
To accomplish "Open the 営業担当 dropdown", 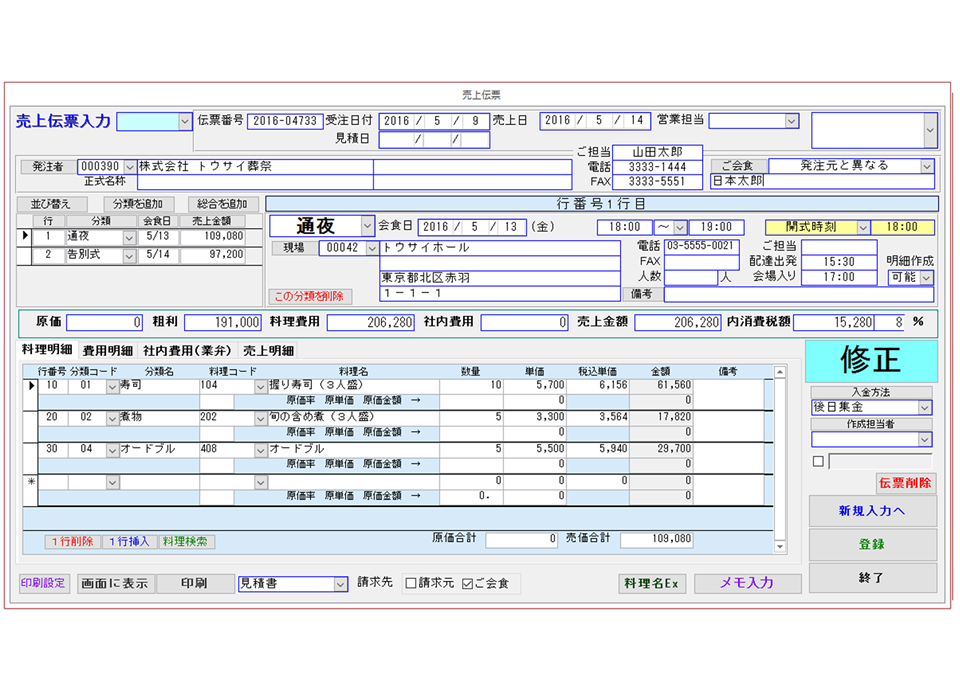I will click(x=791, y=121).
